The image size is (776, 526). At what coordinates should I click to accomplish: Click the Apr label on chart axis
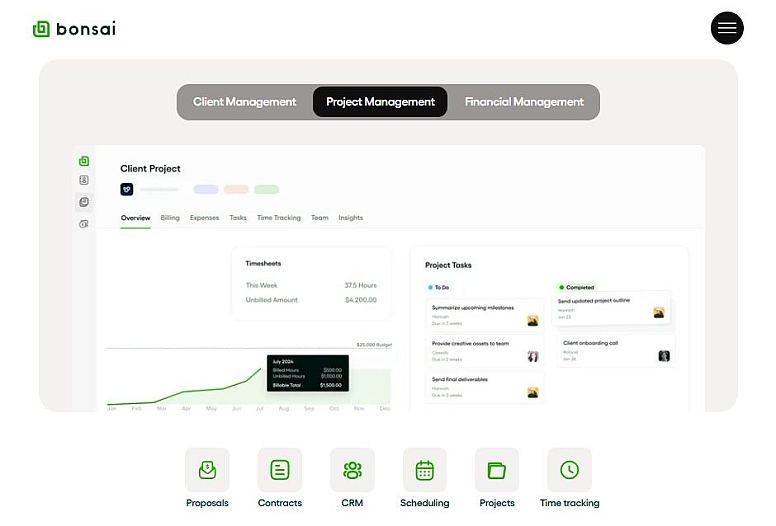pyautogui.click(x=186, y=409)
